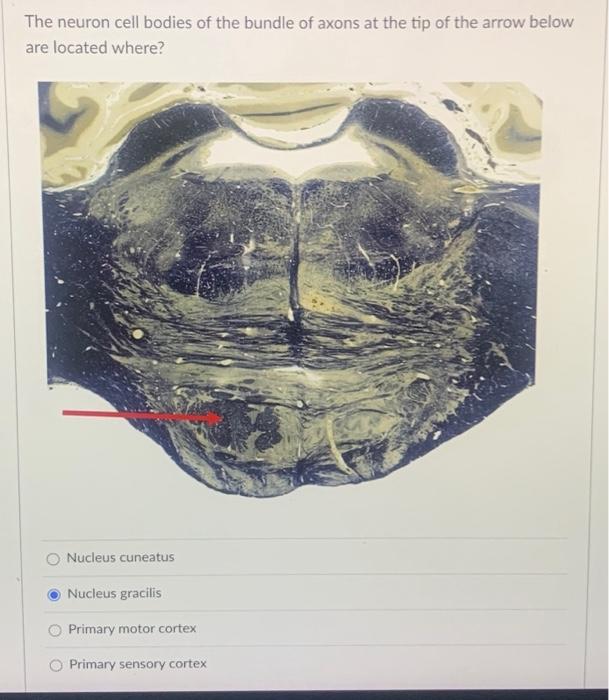Click the dark lateral region on image right
Image resolution: width=609 pixels, height=700 pixels.
click(505, 290)
